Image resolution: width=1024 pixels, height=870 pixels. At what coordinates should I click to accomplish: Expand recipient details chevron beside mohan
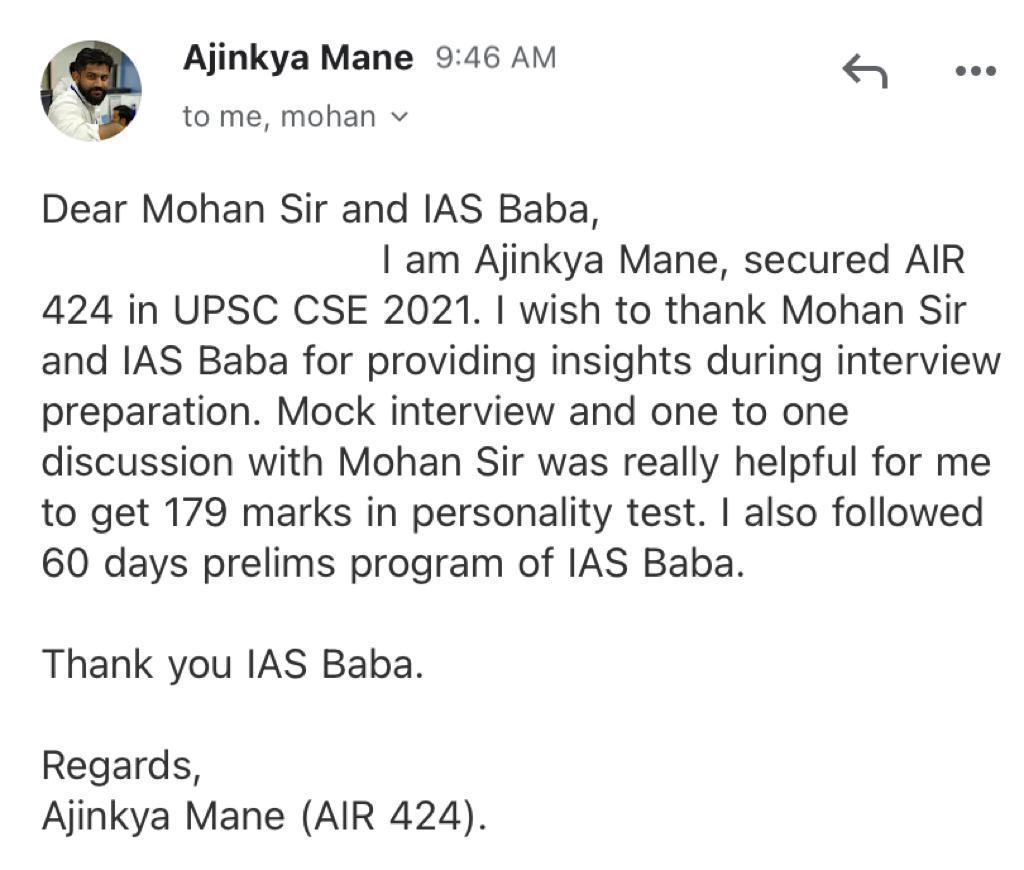(x=398, y=118)
